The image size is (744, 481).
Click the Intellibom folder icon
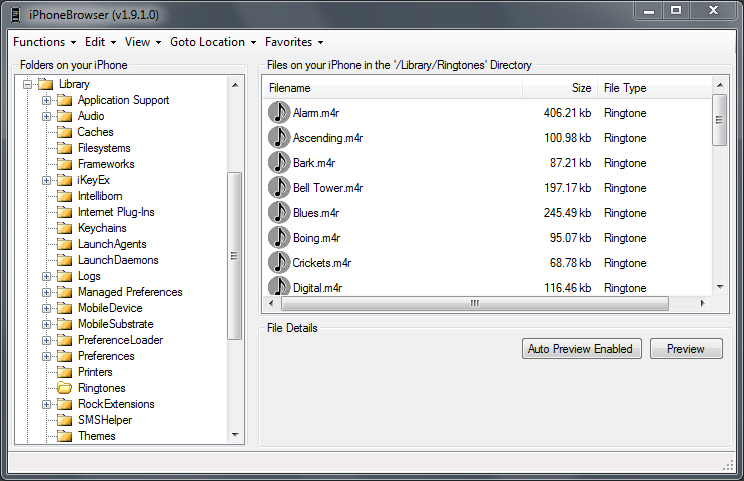[65, 196]
